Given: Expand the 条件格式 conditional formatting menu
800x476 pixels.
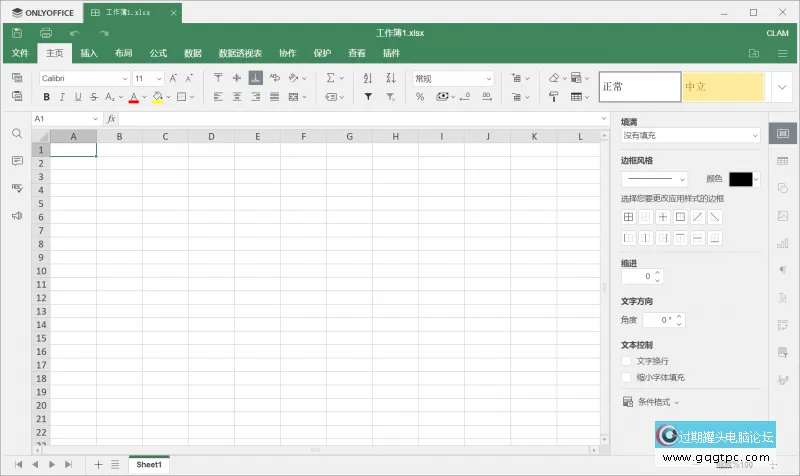Looking at the screenshot, I should 651,402.
